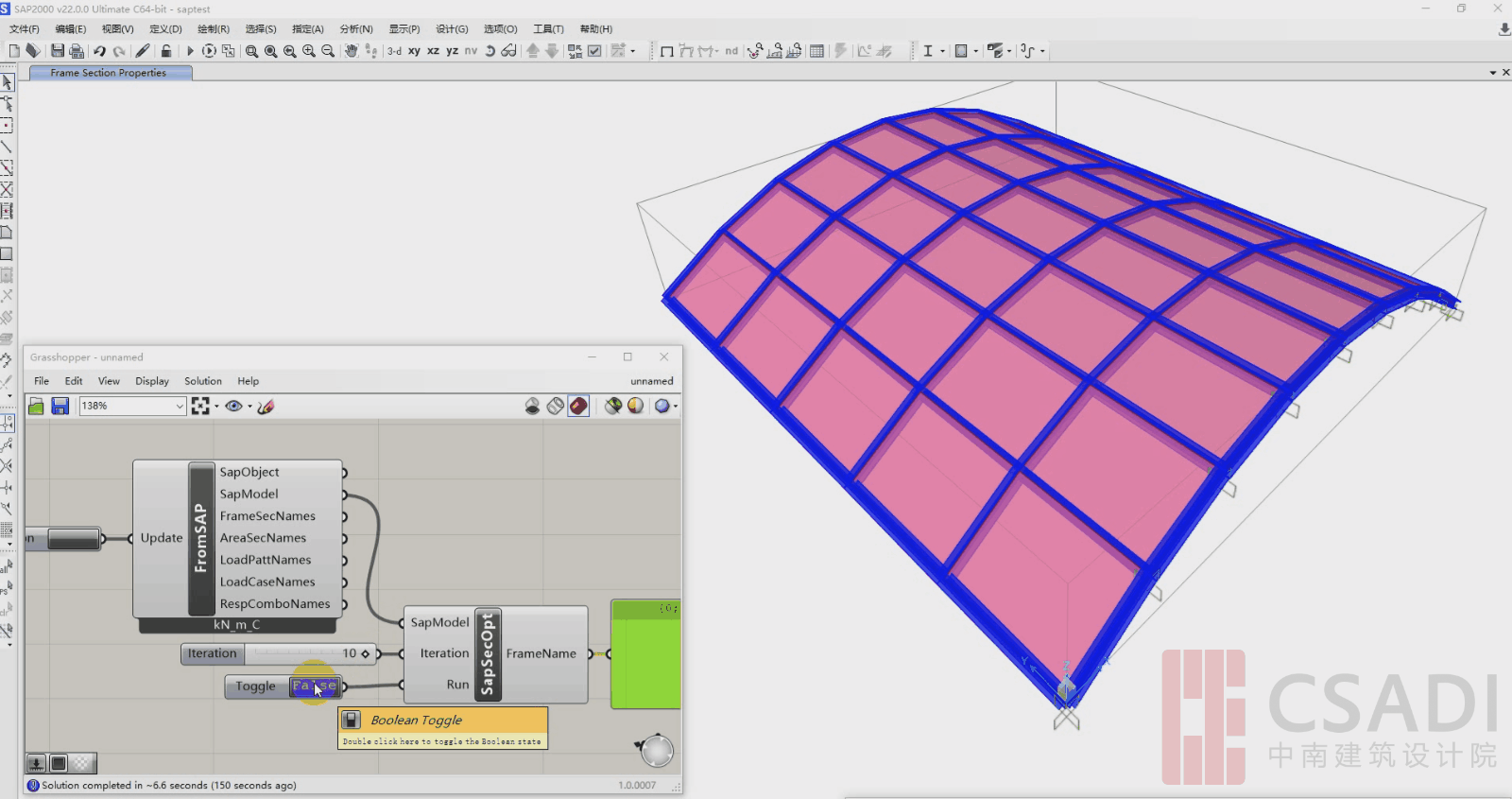Switch to the yz plane view
The image size is (1512, 799).
tap(452, 51)
